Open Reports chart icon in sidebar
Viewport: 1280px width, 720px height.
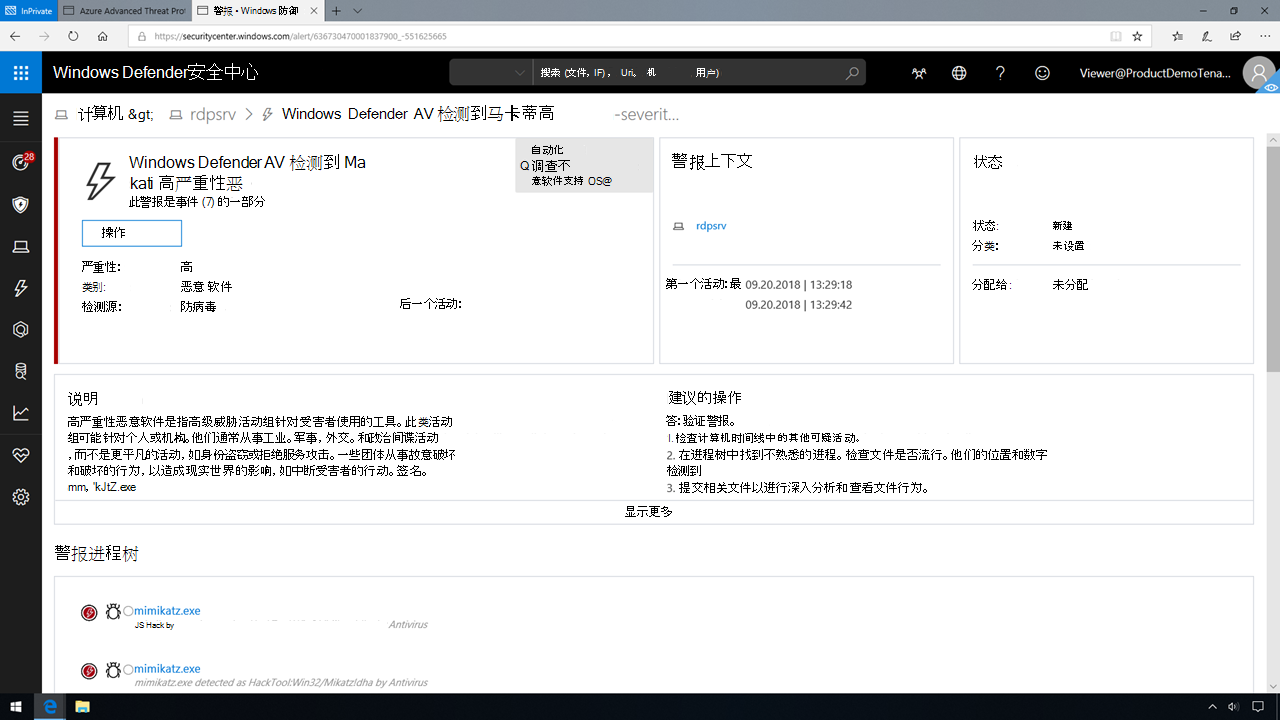[21, 413]
